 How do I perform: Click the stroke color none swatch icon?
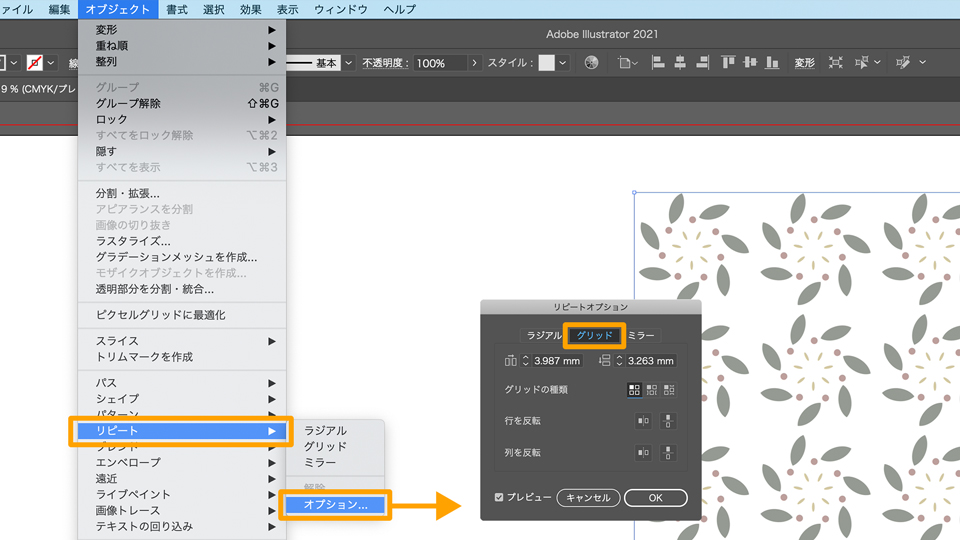[x=35, y=62]
